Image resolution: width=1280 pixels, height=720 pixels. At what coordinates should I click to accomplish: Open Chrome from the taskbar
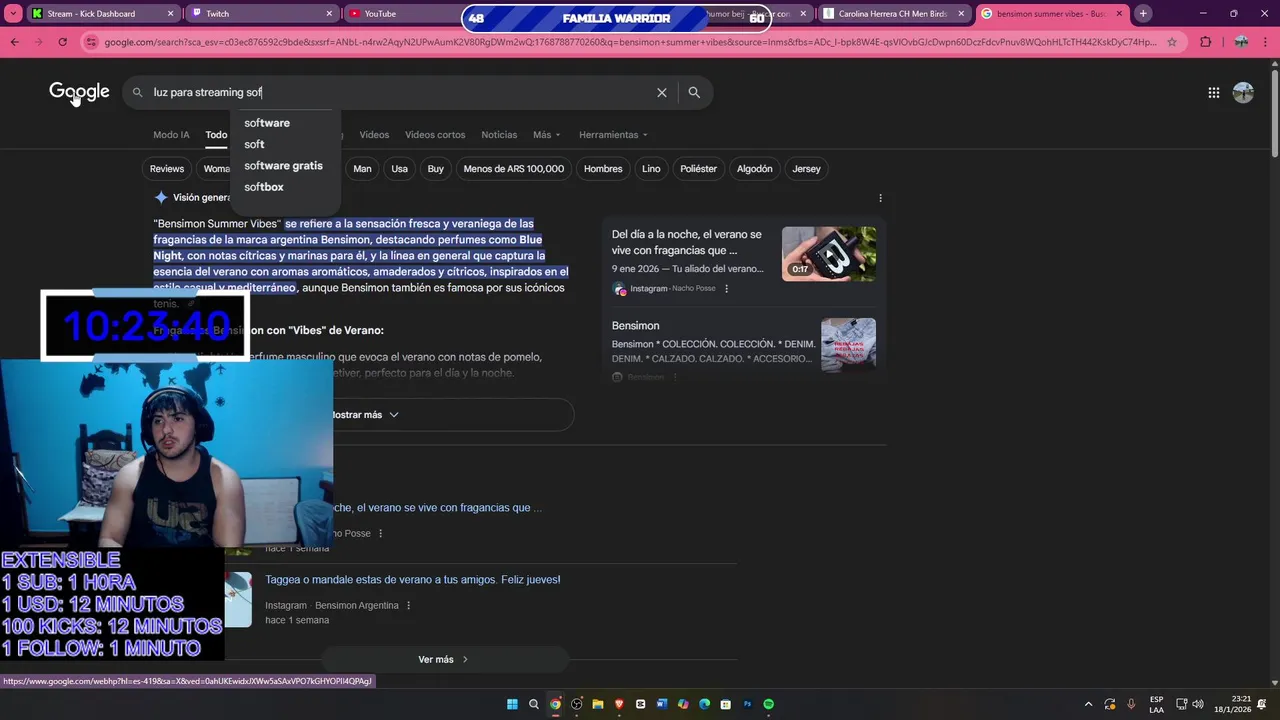click(x=555, y=704)
